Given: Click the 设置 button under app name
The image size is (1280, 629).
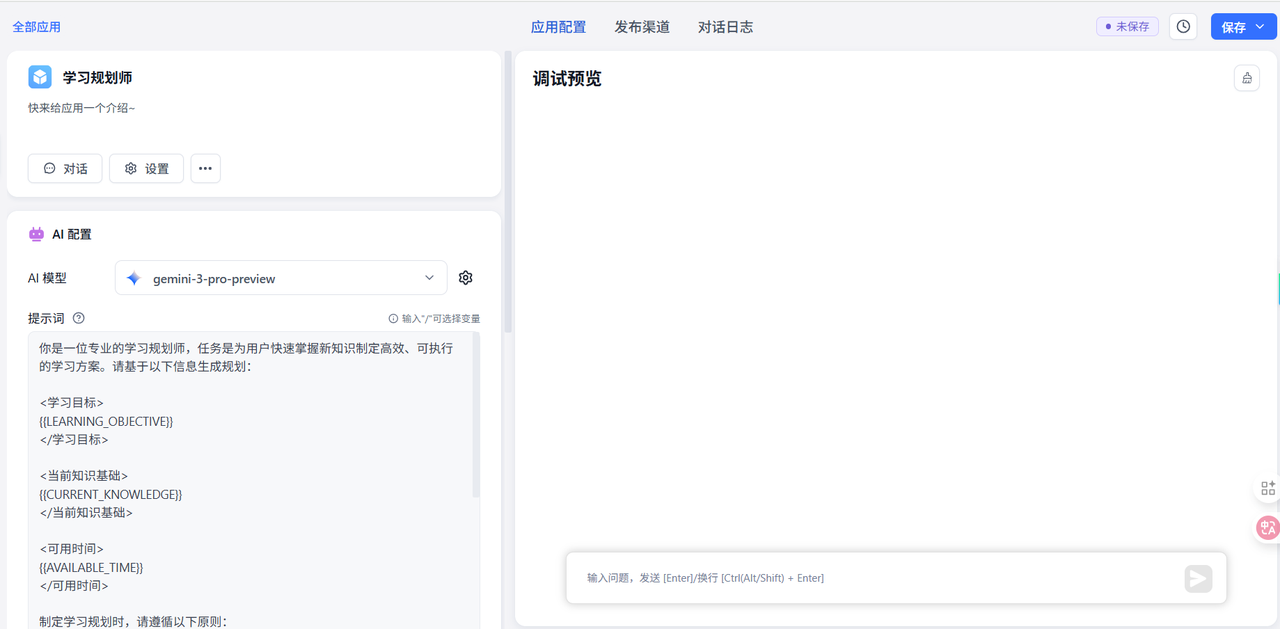Looking at the screenshot, I should tap(146, 169).
